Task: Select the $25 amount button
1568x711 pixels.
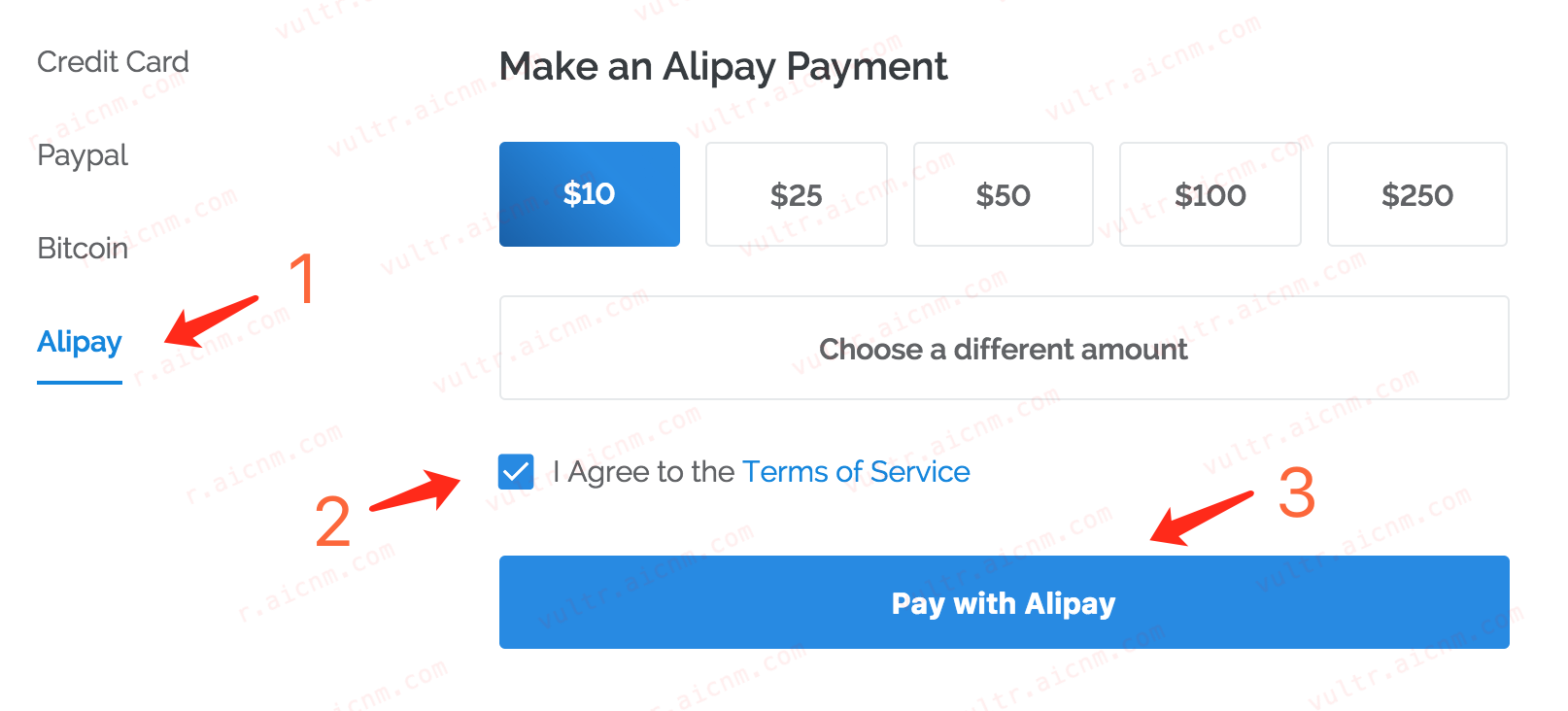Action: coord(796,194)
